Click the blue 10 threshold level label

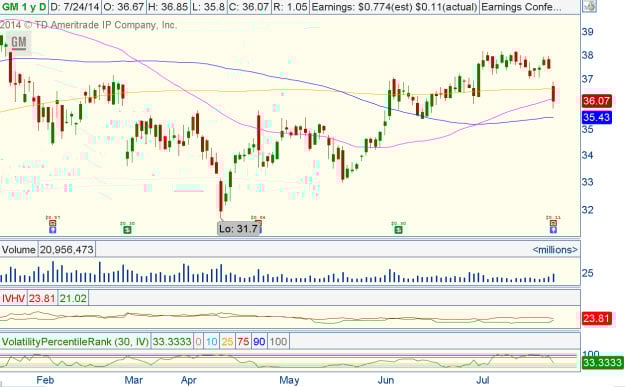pyautogui.click(x=212, y=342)
